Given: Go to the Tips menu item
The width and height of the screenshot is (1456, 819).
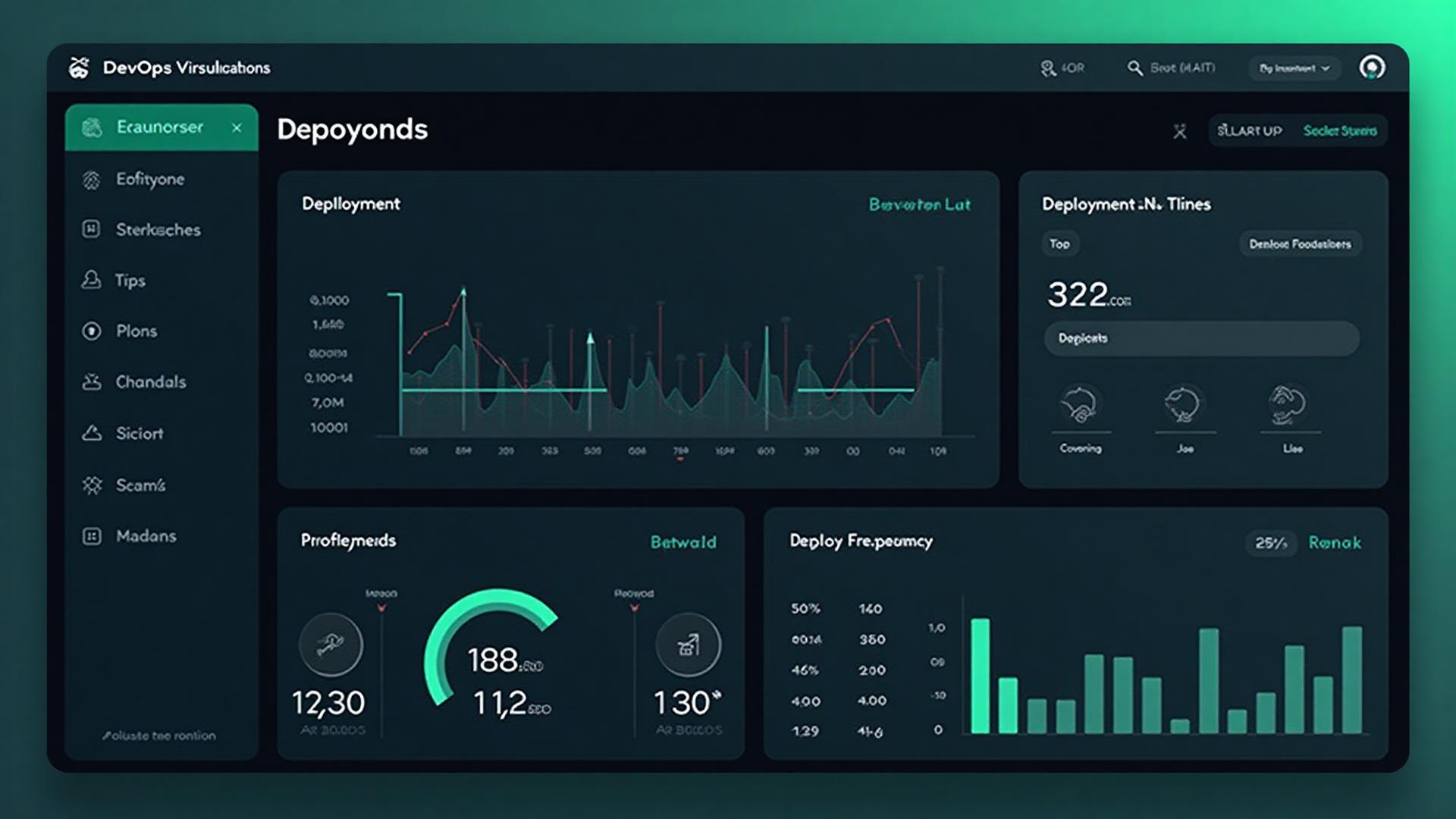Looking at the screenshot, I should click(x=161, y=280).
